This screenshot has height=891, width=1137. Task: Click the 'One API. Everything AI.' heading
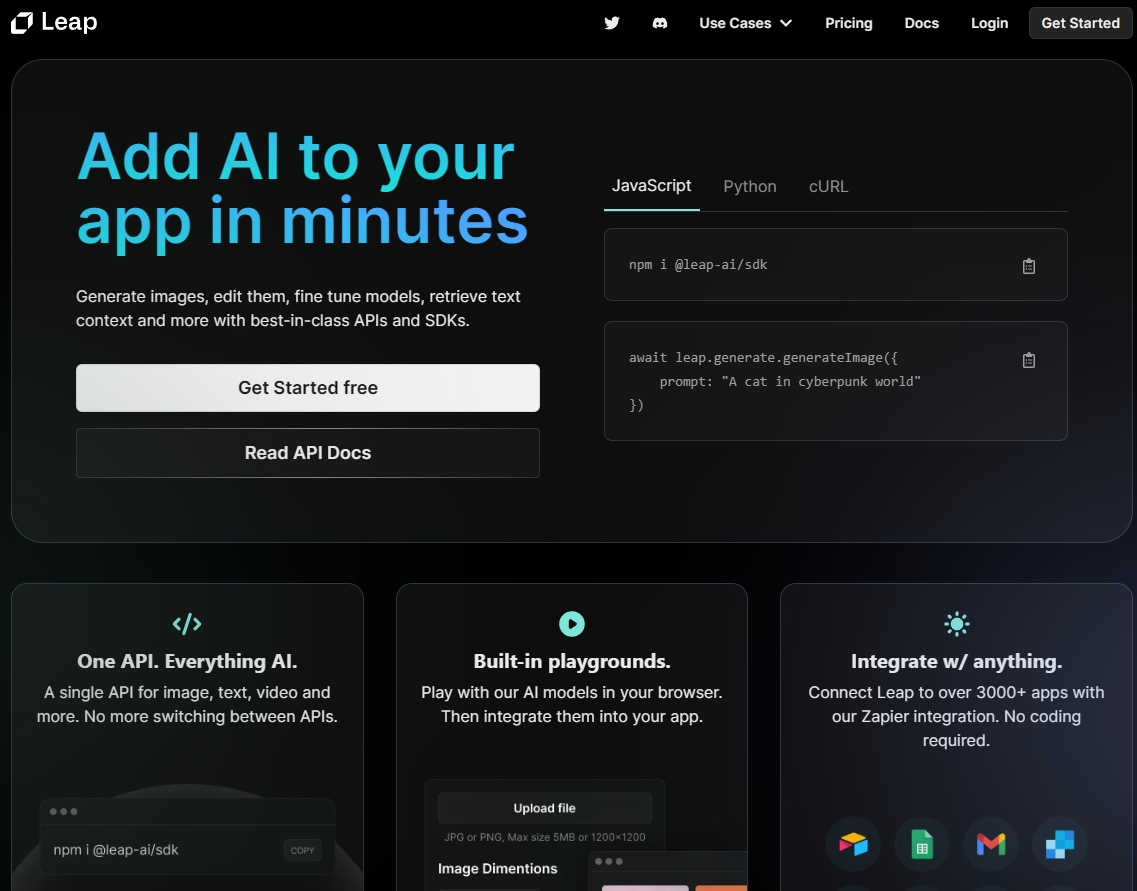[187, 661]
